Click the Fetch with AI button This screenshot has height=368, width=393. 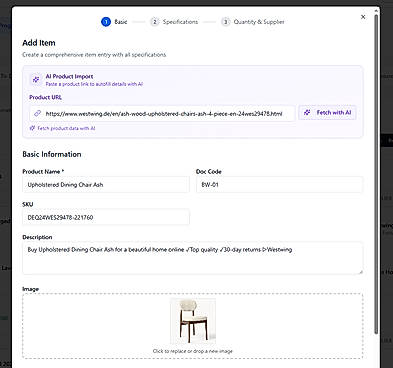pos(327,113)
